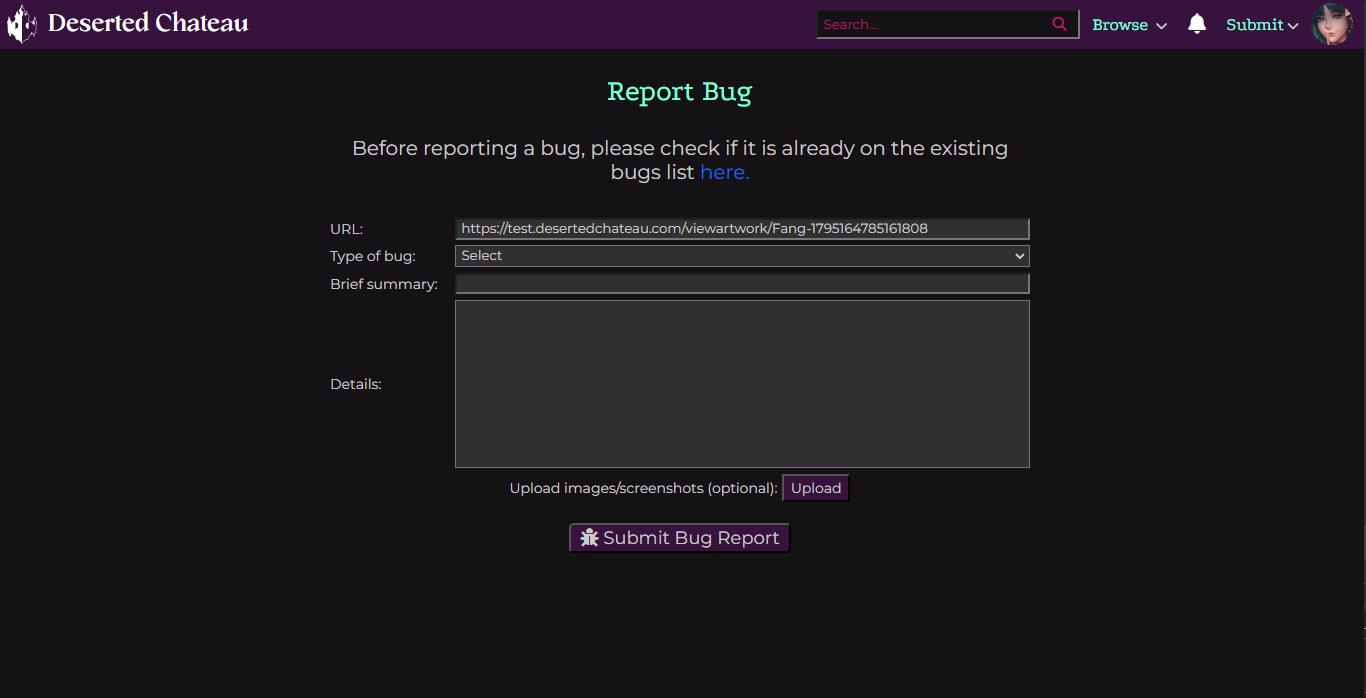The width and height of the screenshot is (1366, 698).
Task: Open the user profile avatar
Action: (1331, 24)
